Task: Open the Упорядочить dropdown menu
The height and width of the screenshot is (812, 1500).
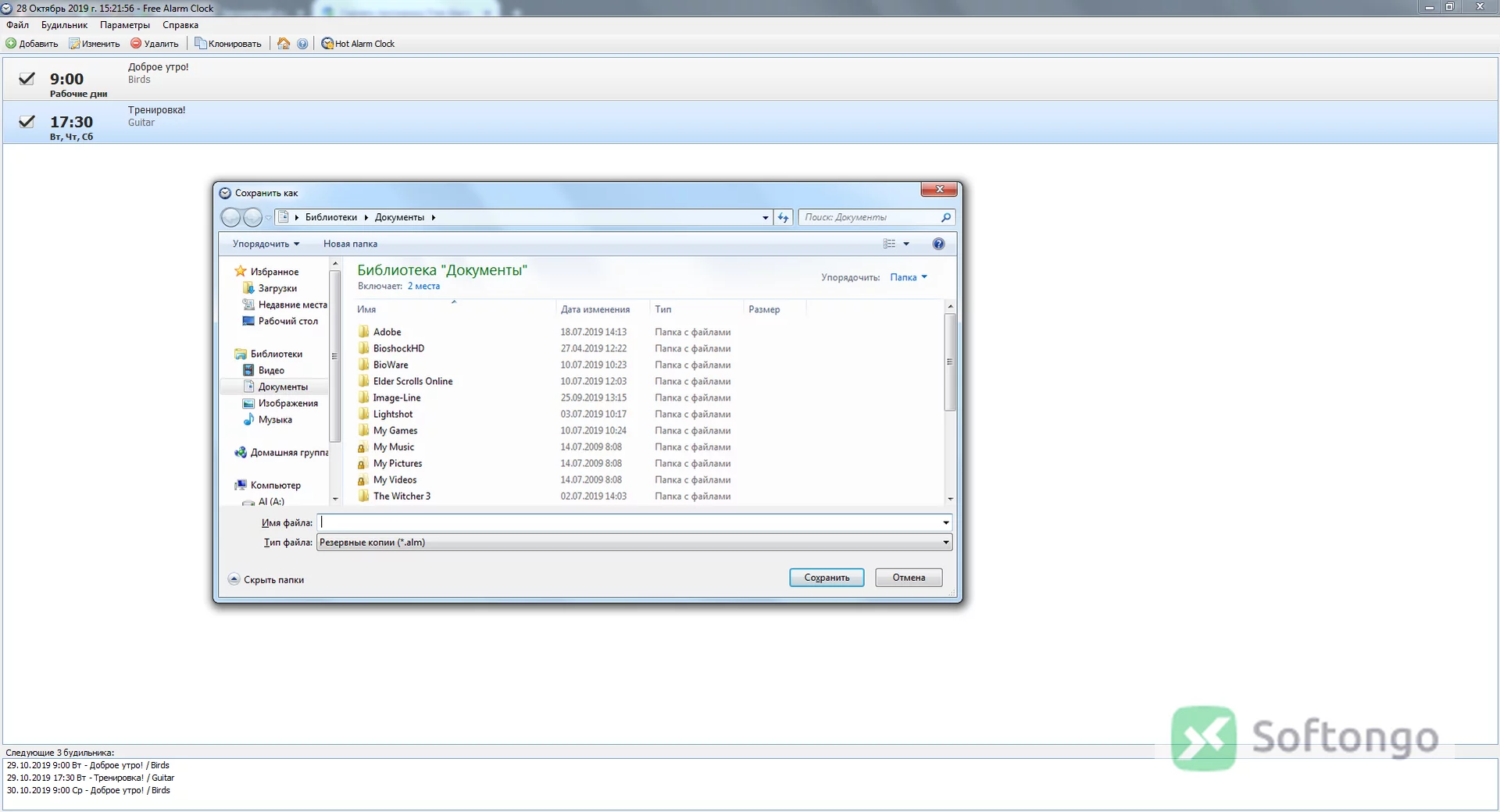Action: click(x=266, y=244)
